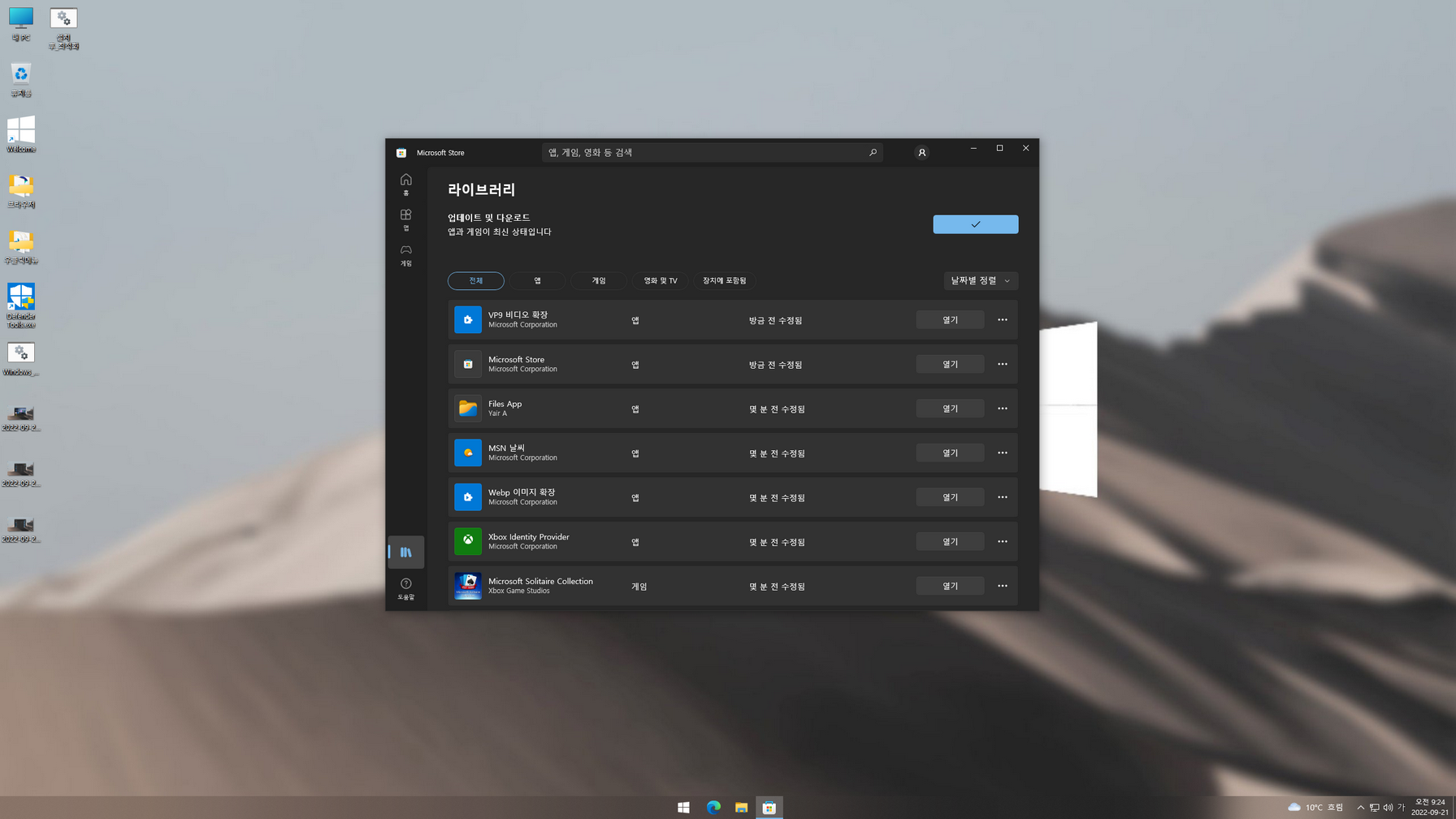Select the Library sidebar icon

(405, 552)
